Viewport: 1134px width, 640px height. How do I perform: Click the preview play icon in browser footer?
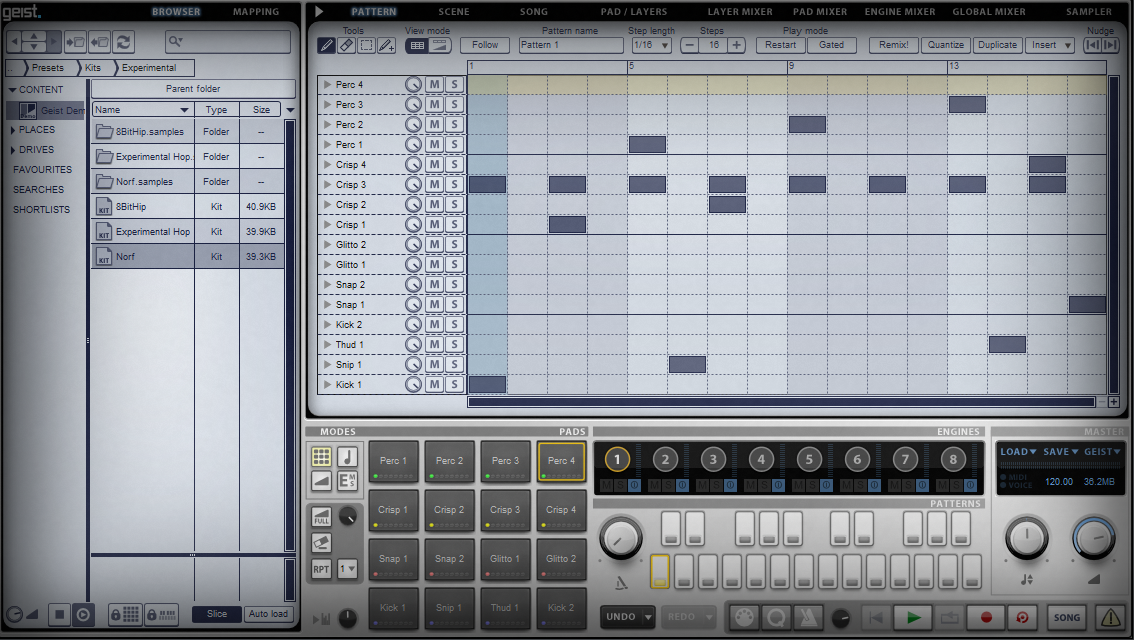(x=83, y=615)
